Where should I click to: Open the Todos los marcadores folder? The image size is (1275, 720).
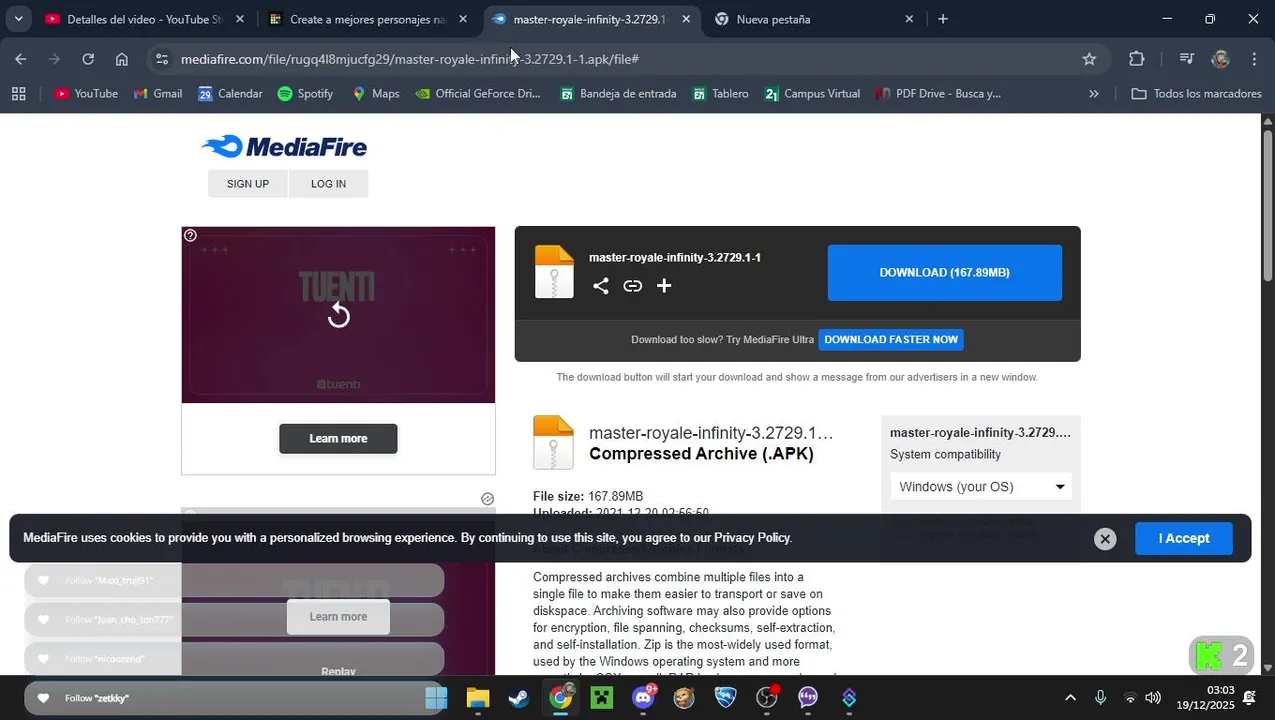[x=1196, y=94]
